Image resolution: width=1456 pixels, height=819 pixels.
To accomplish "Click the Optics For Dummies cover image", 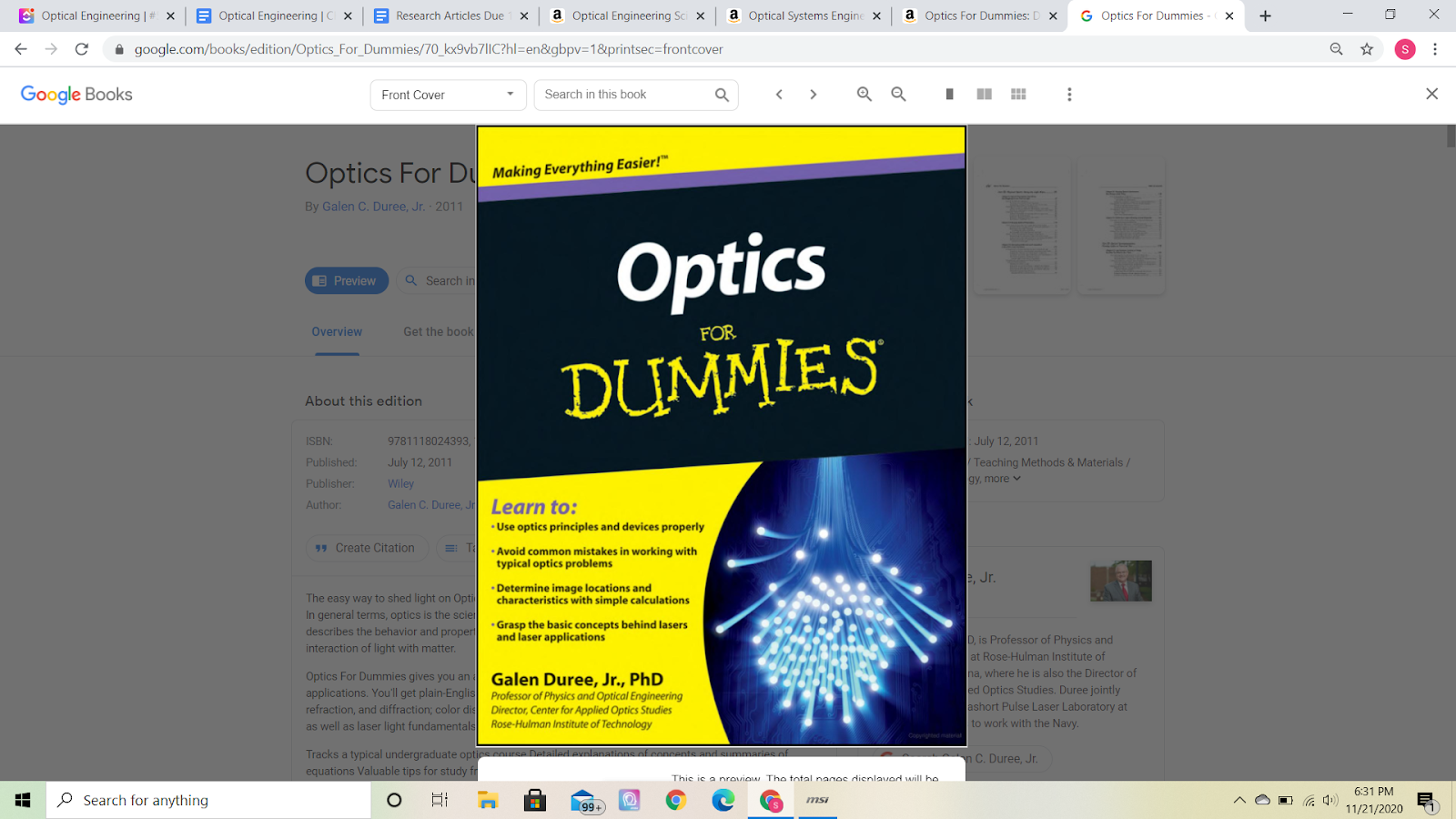I will coord(722,436).
